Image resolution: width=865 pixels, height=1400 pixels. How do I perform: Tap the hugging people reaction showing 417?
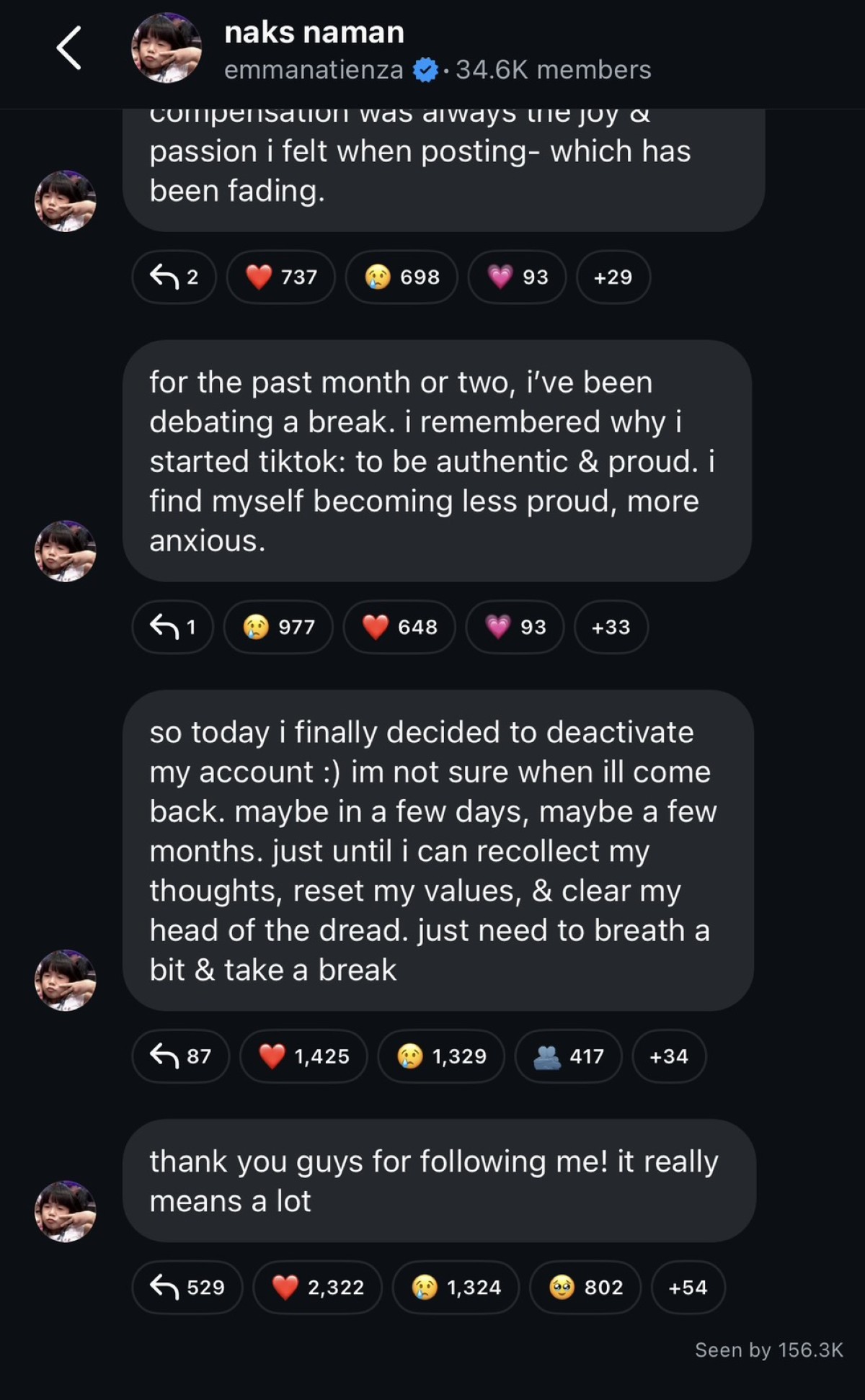point(568,1056)
